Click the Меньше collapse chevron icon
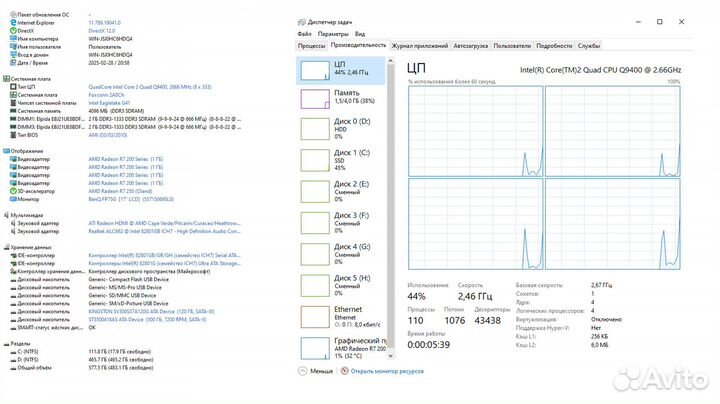Viewport: 720px width, 404px height. click(x=302, y=371)
